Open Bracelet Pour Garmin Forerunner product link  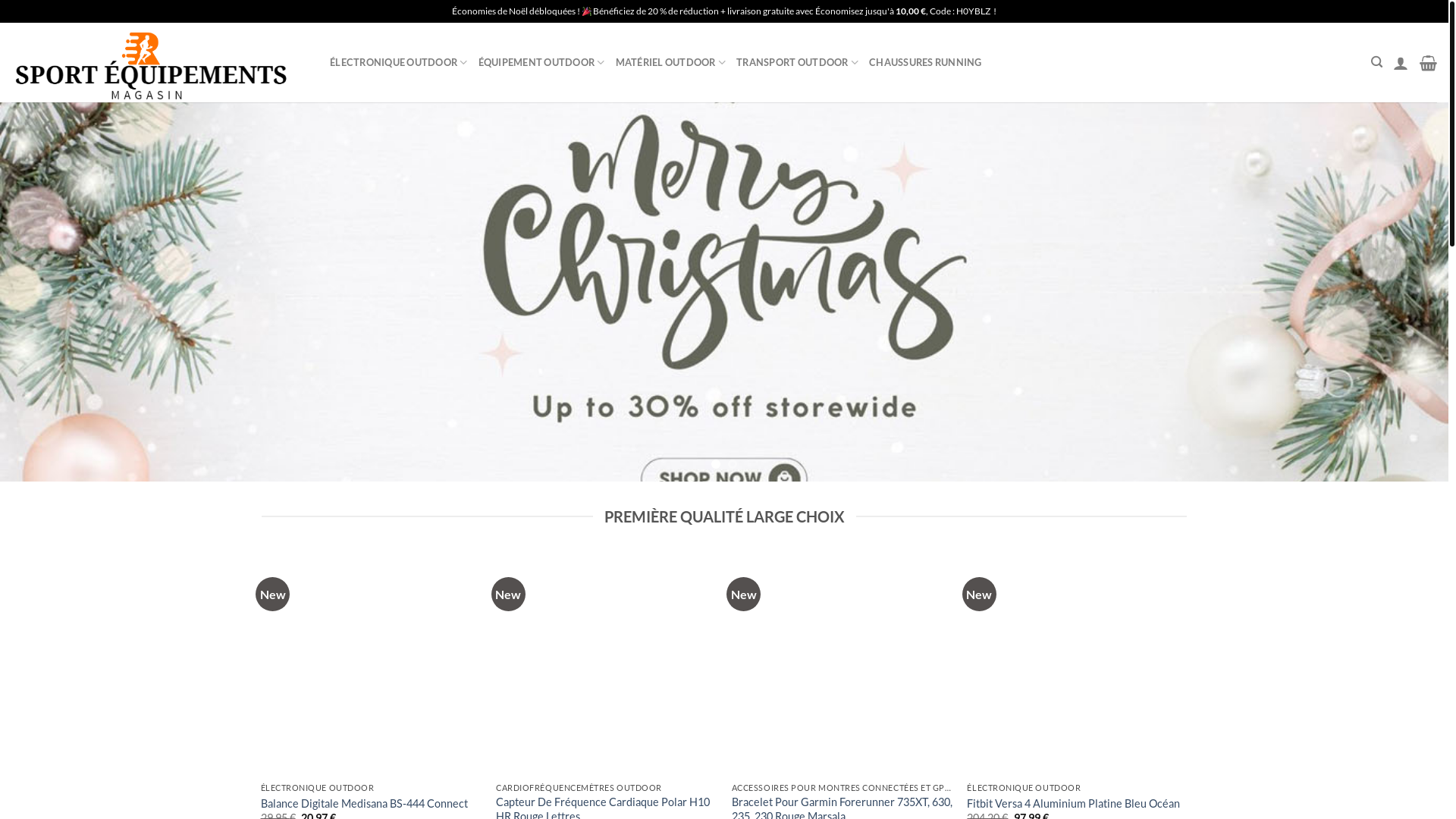tap(842, 808)
